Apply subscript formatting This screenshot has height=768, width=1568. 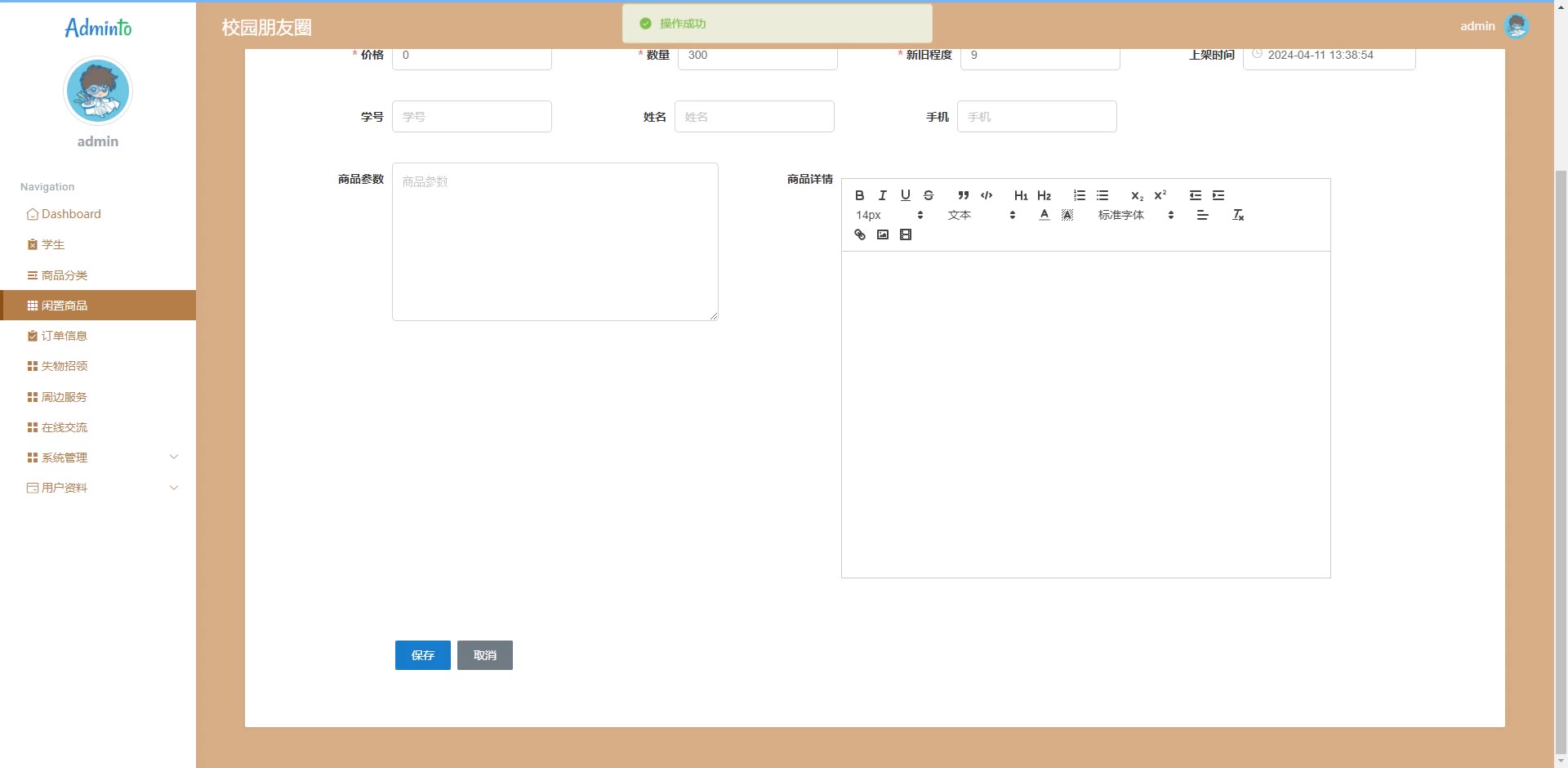point(1137,195)
